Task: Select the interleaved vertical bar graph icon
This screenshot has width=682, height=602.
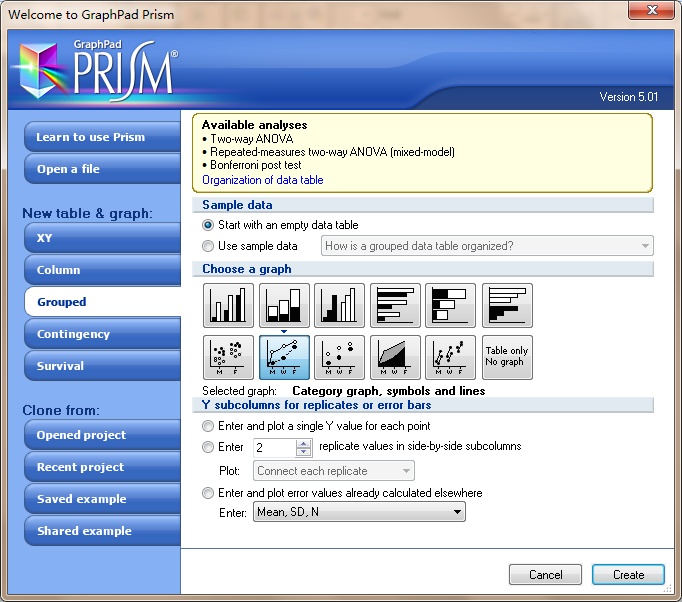Action: [x=228, y=305]
